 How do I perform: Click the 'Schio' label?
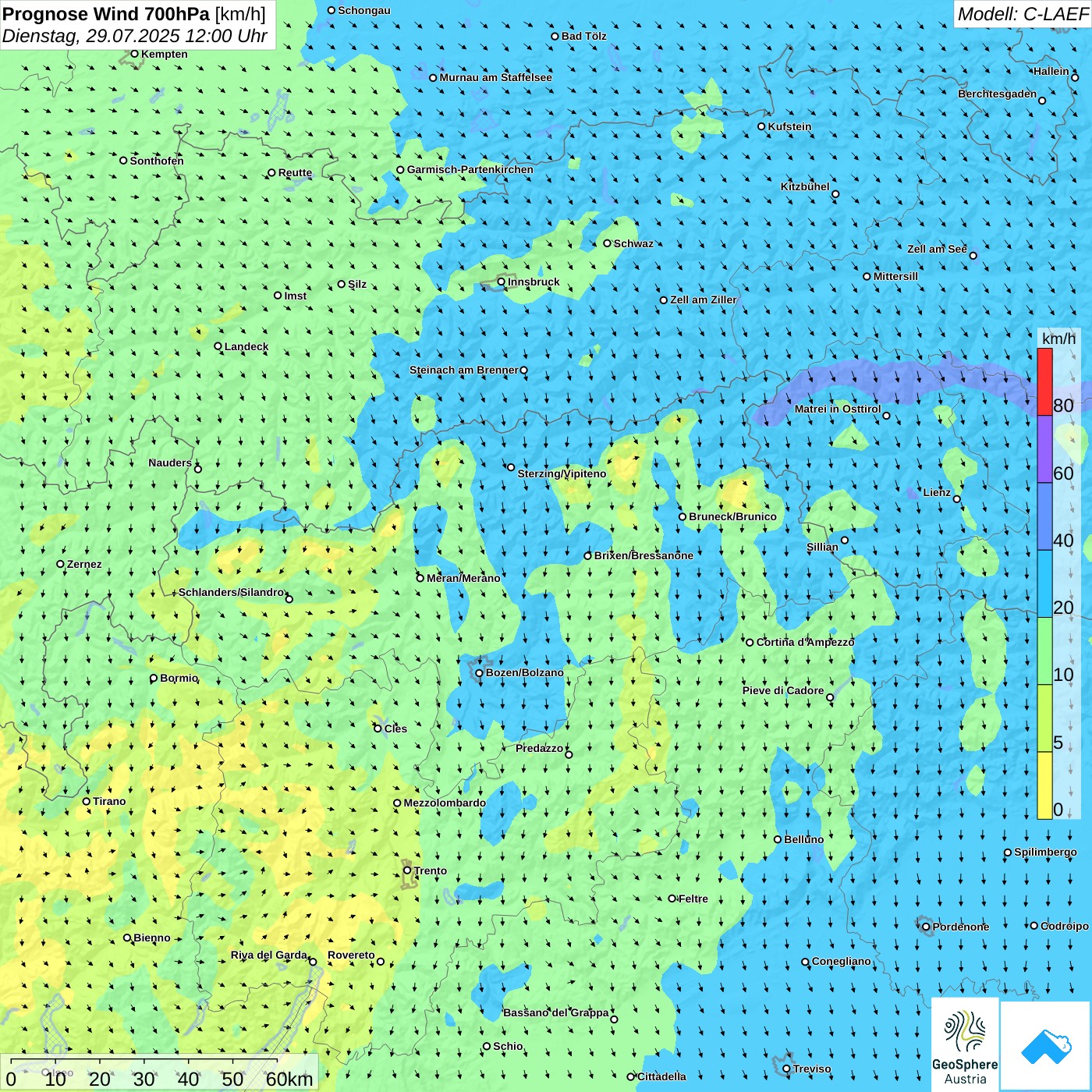(x=509, y=1046)
